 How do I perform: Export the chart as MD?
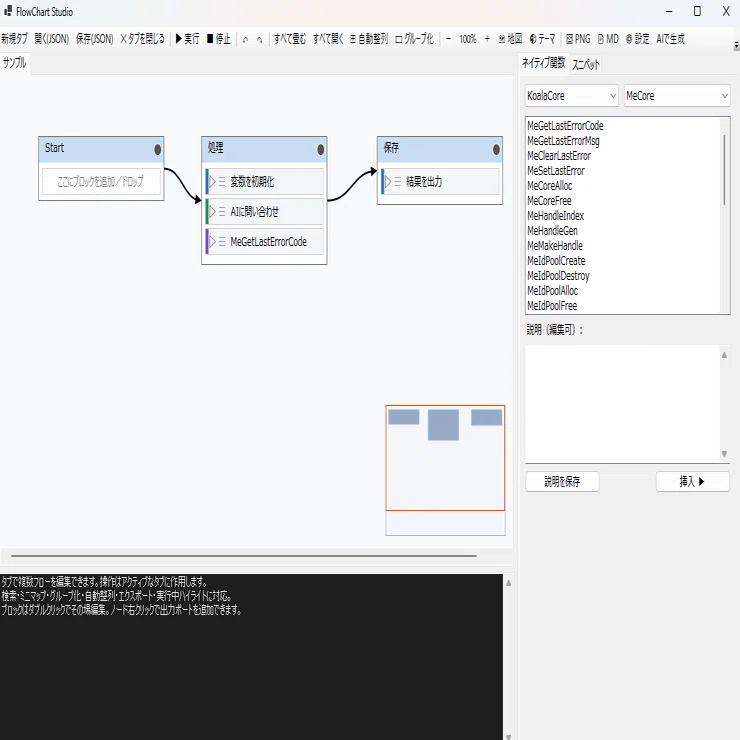point(608,39)
